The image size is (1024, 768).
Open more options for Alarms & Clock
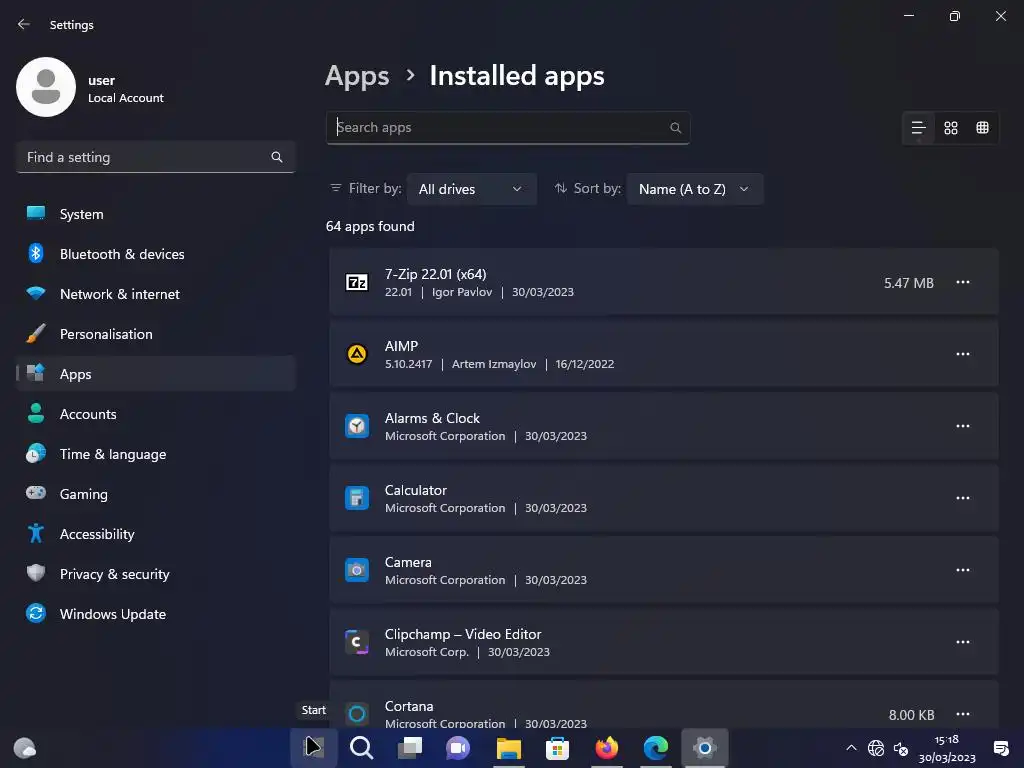tap(963, 426)
